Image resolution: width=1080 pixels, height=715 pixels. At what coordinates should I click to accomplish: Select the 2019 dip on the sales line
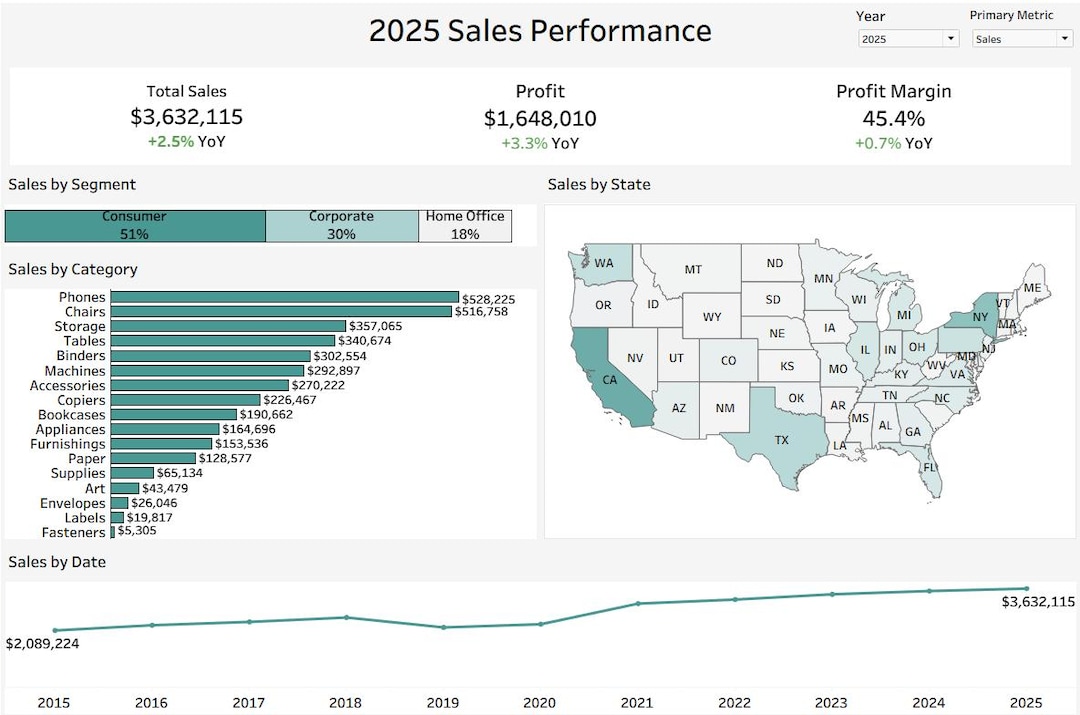442,627
